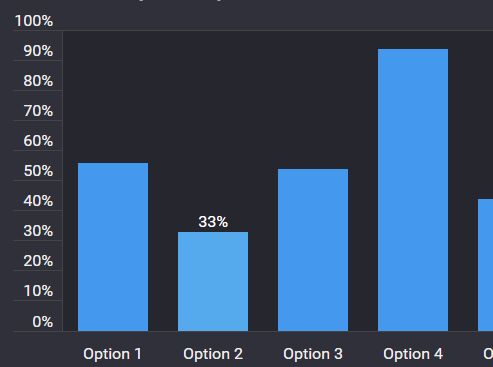Click the 50% y-axis label

tap(38, 171)
